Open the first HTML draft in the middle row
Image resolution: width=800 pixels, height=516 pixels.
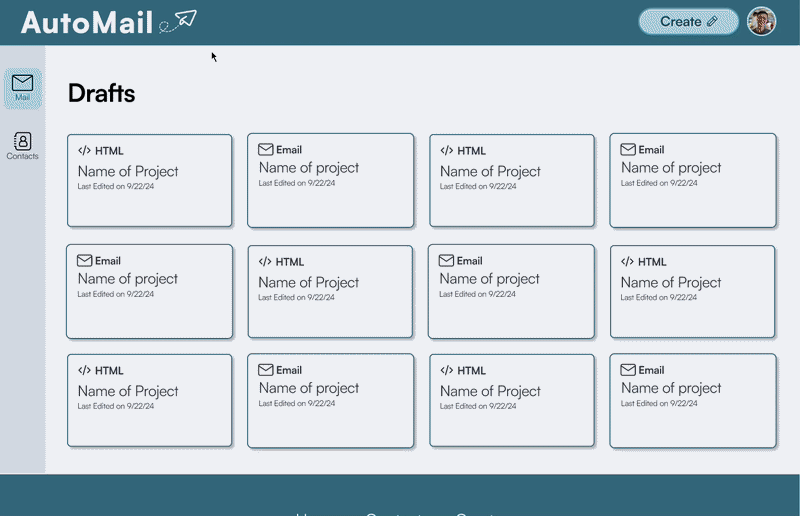click(x=330, y=291)
